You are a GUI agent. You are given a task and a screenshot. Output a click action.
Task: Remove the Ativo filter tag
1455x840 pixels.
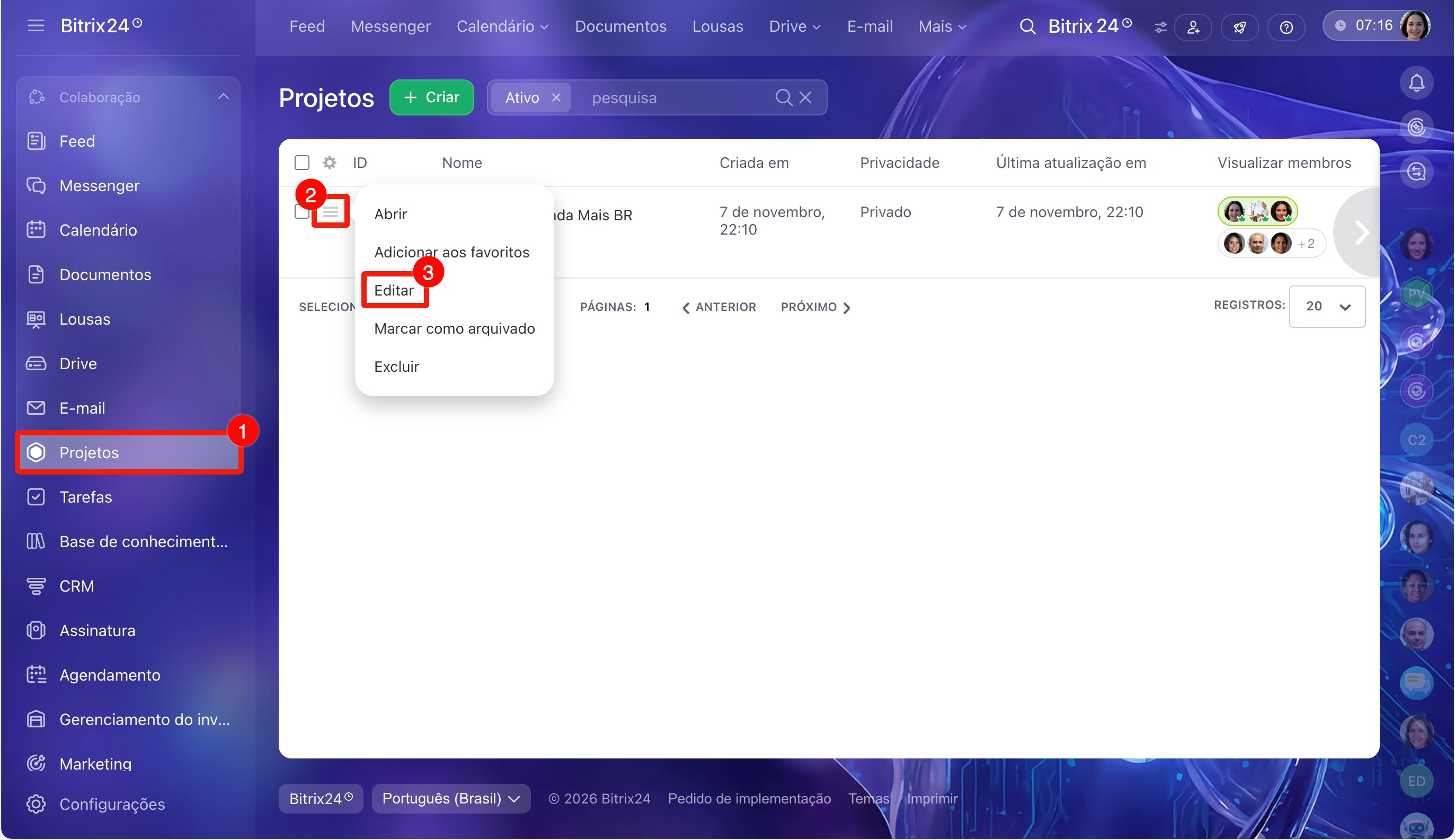coord(556,97)
